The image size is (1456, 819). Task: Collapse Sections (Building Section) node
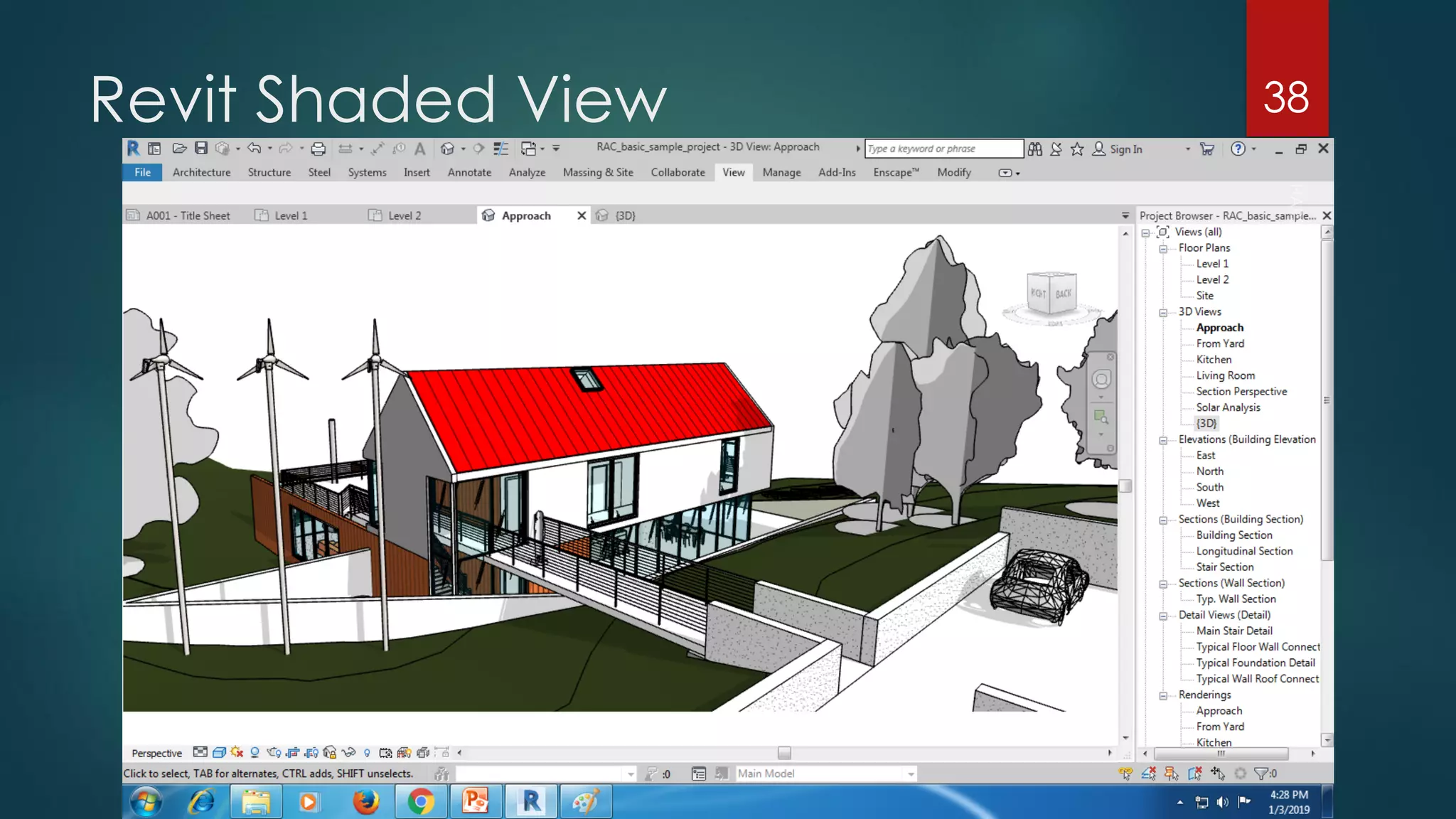click(1163, 520)
